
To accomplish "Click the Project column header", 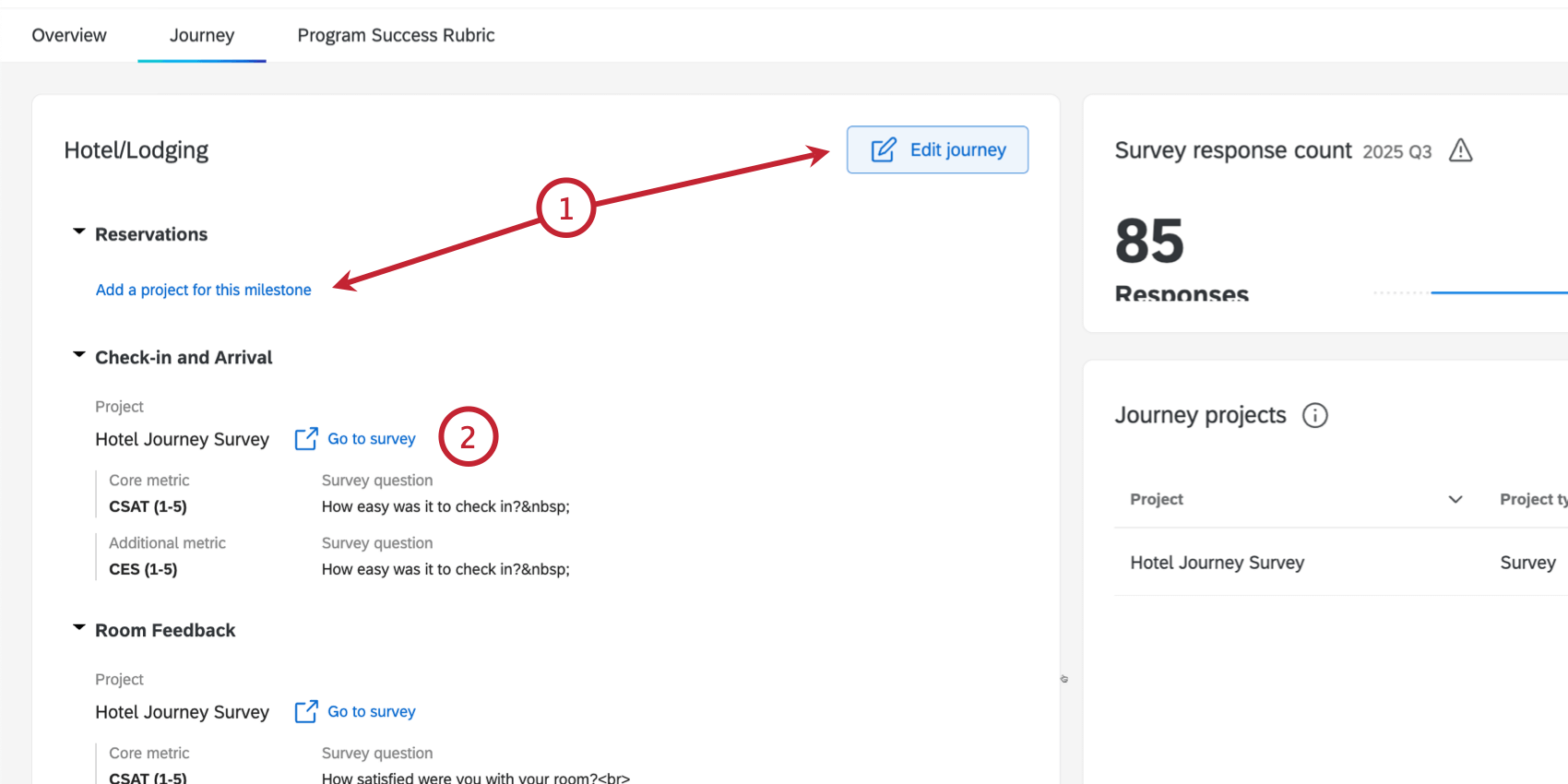I will (x=1157, y=499).
